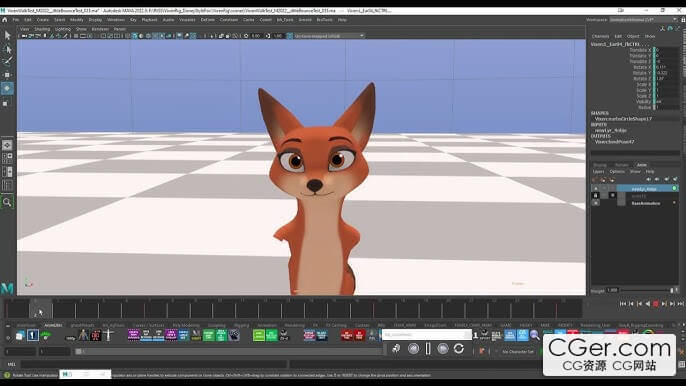686x386 pixels.
Task: Open layer editor Options menu
Action: pyautogui.click(x=617, y=172)
